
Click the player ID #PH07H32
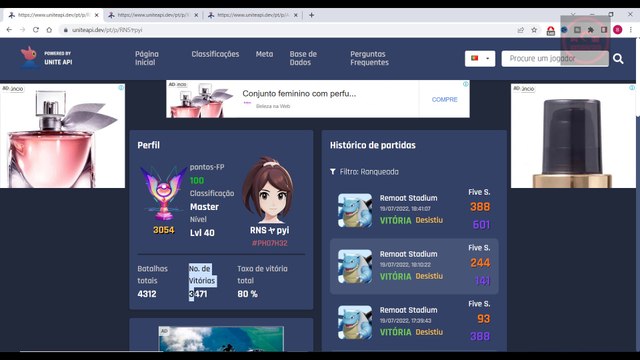tap(269, 243)
